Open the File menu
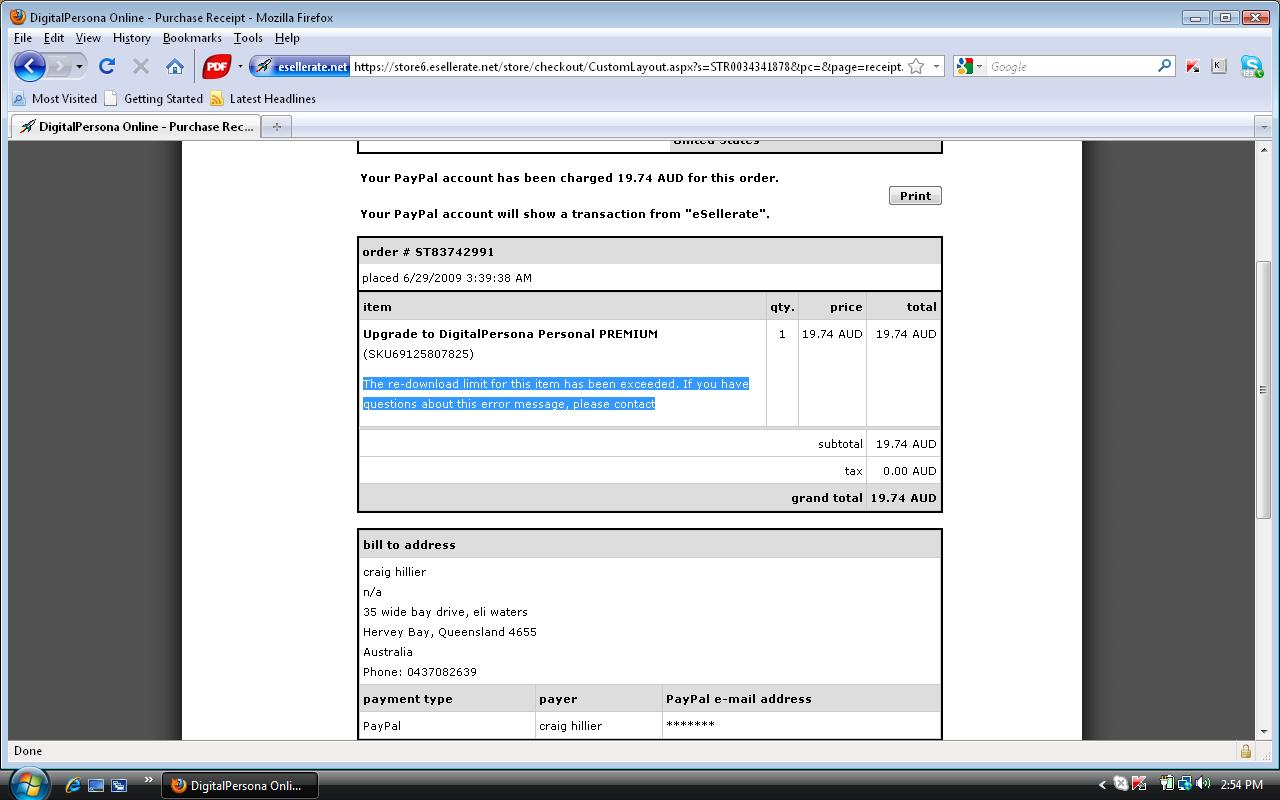 (23, 38)
